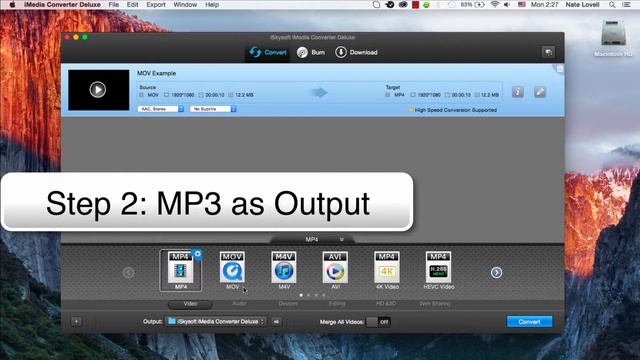Switch to the Convert tab
Image resolution: width=640 pixels, height=360 pixels.
(268, 52)
